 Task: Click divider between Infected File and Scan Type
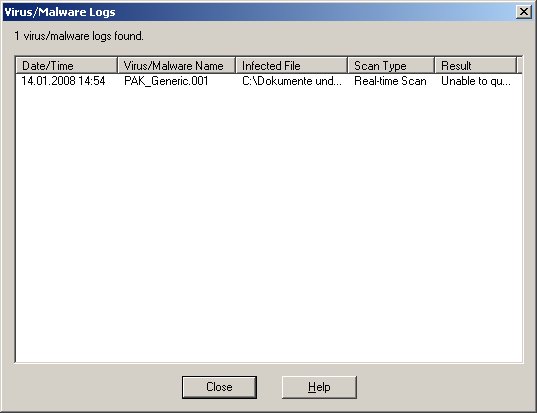(348, 65)
